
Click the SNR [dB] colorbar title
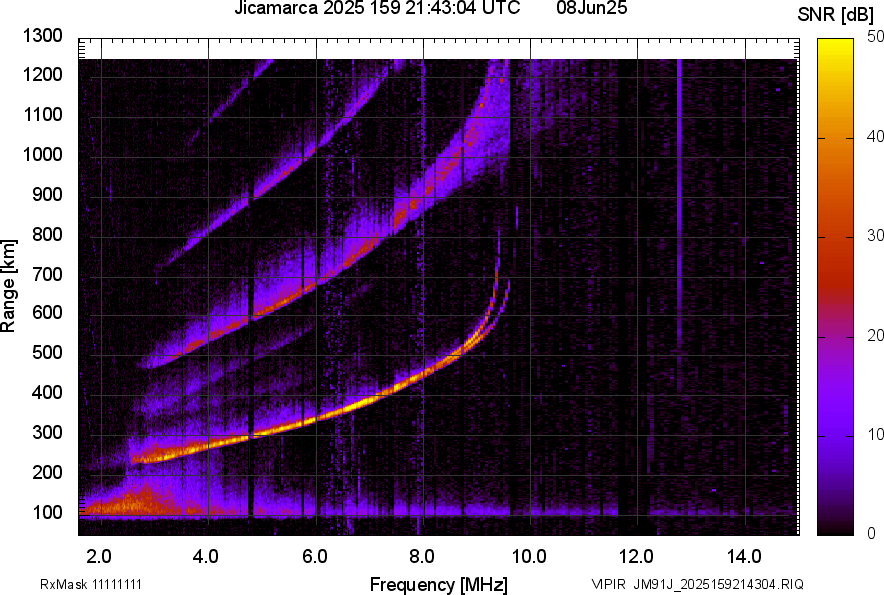pos(835,15)
